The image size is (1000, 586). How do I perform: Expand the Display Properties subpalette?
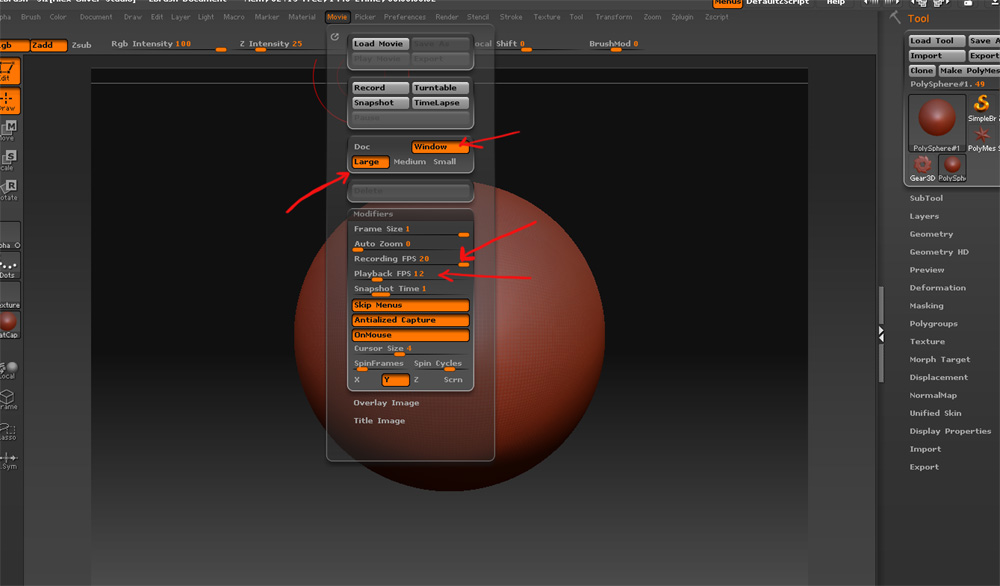coord(950,431)
